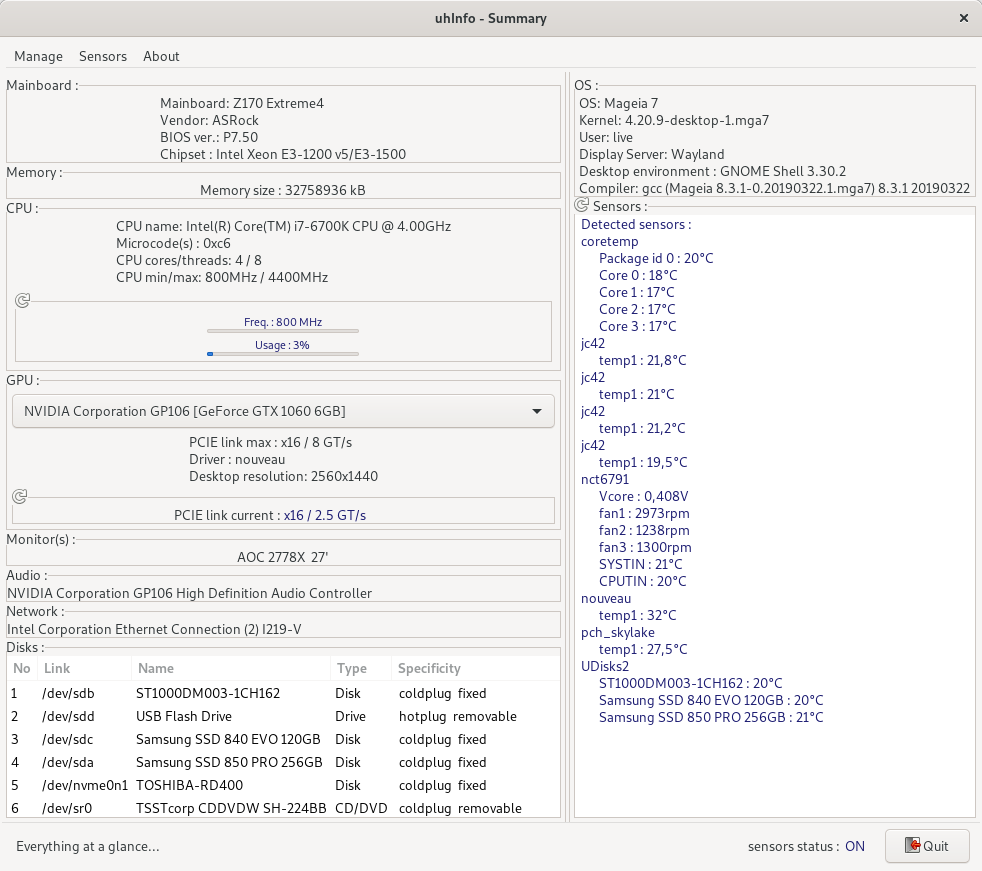Click 'x16 / 2.5 GT/s' PCIE current value
This screenshot has height=871, width=982.
pyautogui.click(x=325, y=515)
